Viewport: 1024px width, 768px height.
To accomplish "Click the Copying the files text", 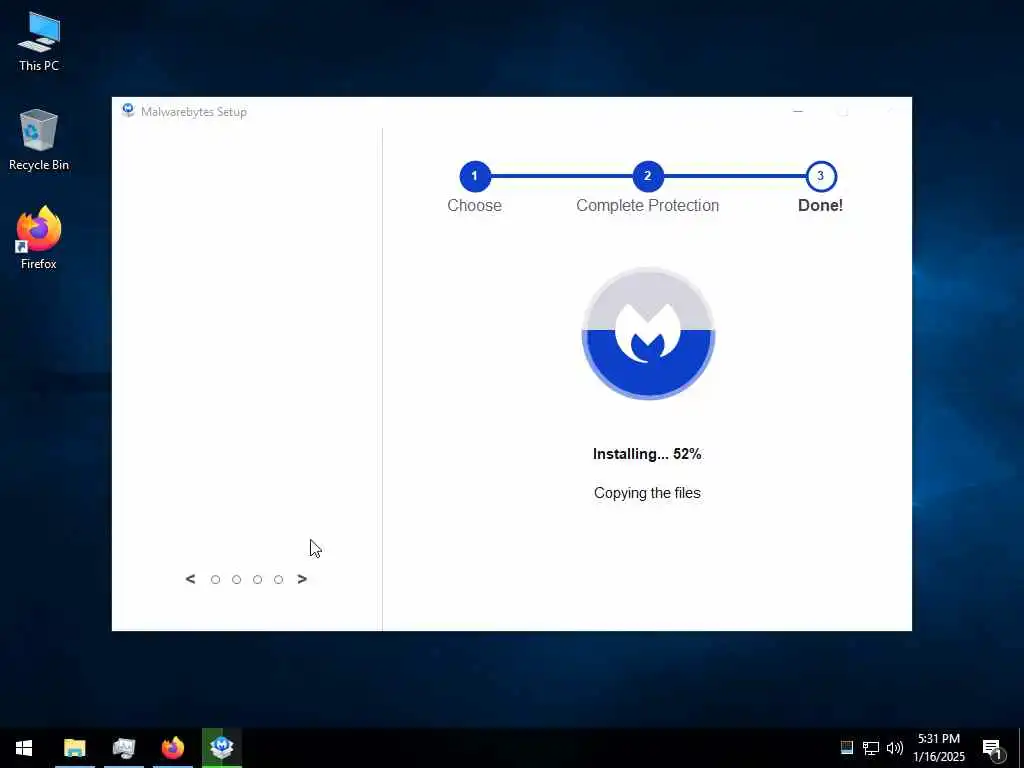I will tap(647, 493).
